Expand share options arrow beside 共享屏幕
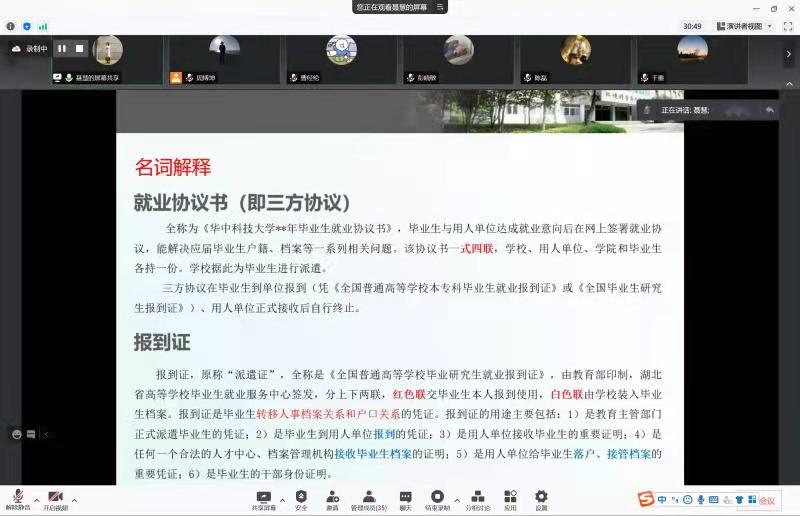The height and width of the screenshot is (516, 800). tap(282, 499)
